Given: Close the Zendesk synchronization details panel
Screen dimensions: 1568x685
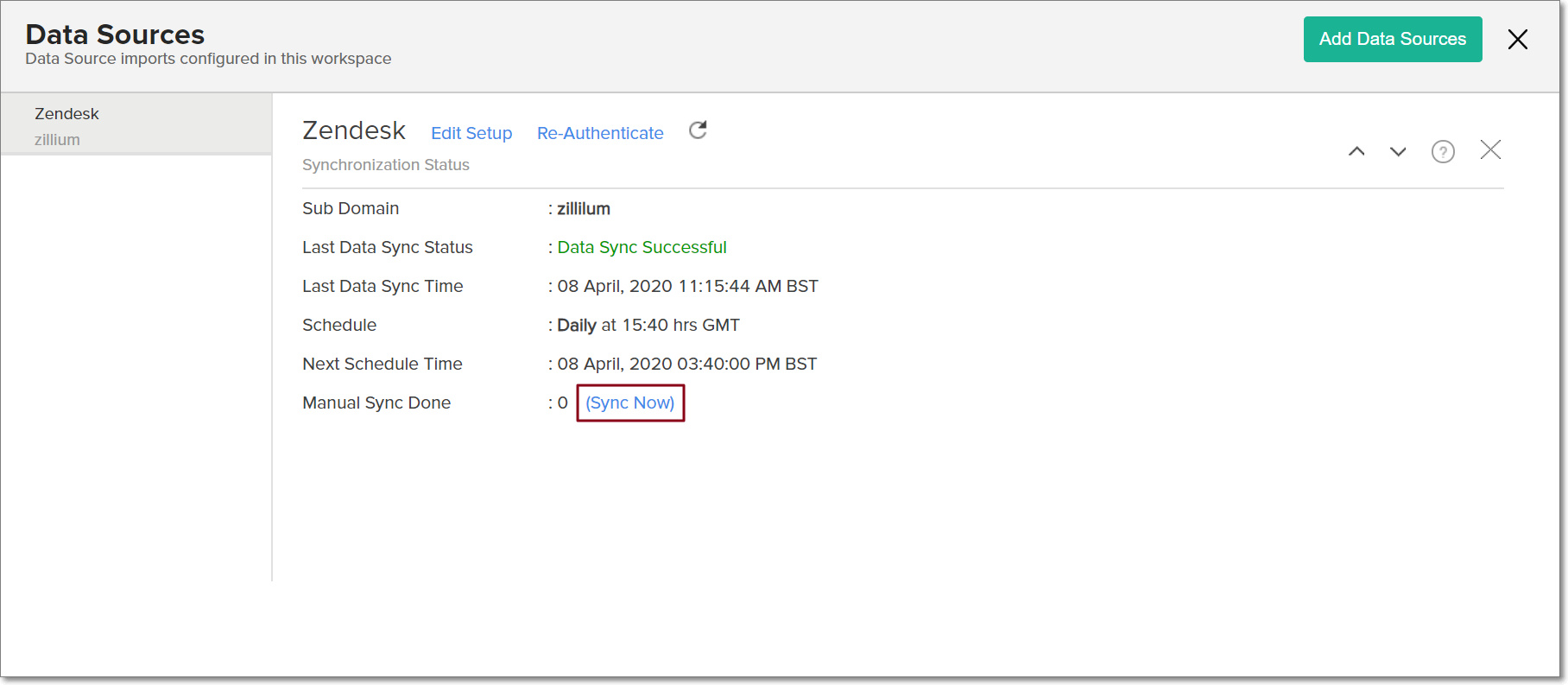Looking at the screenshot, I should [1489, 150].
